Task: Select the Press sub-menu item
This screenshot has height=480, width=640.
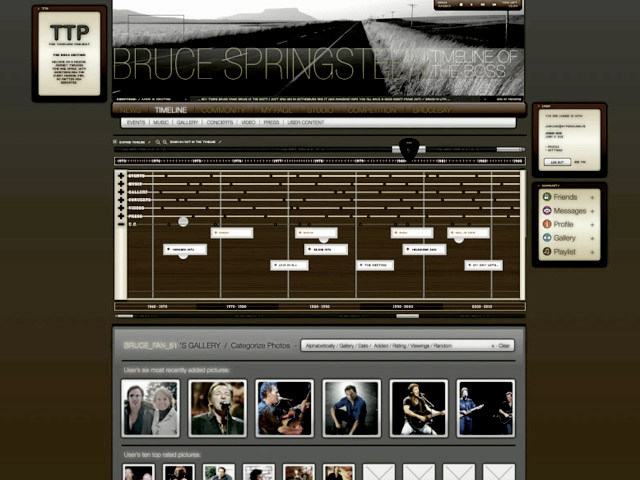Action: (271, 122)
